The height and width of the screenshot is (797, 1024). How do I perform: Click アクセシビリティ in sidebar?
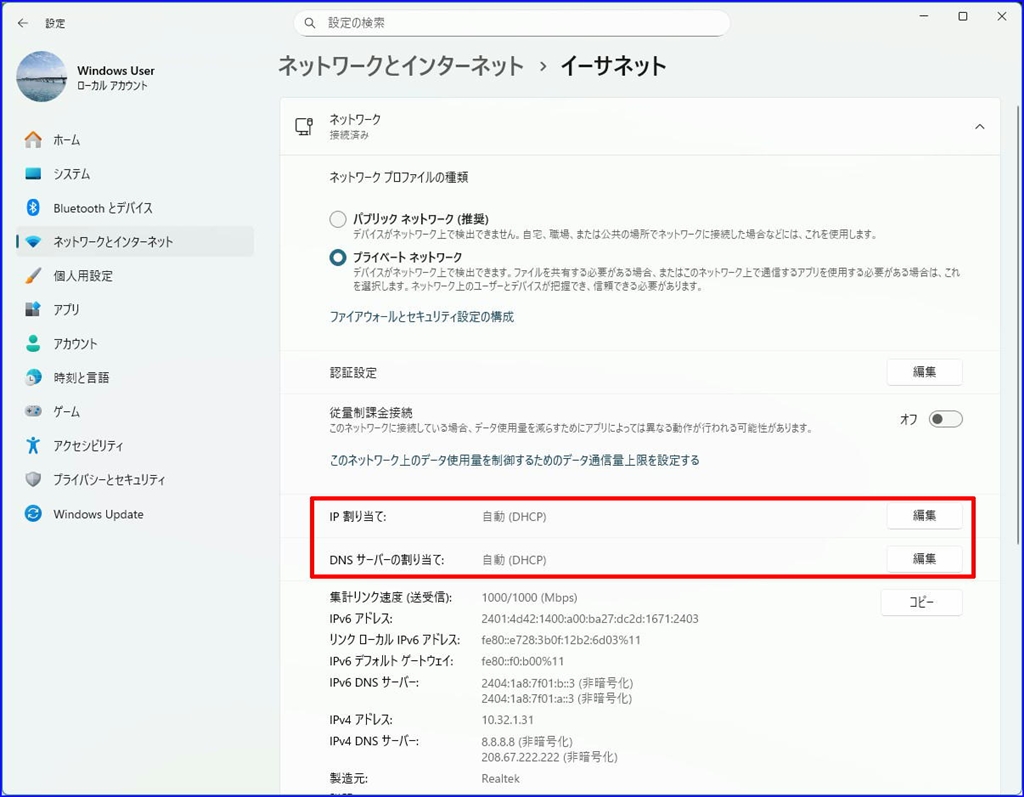(135, 446)
